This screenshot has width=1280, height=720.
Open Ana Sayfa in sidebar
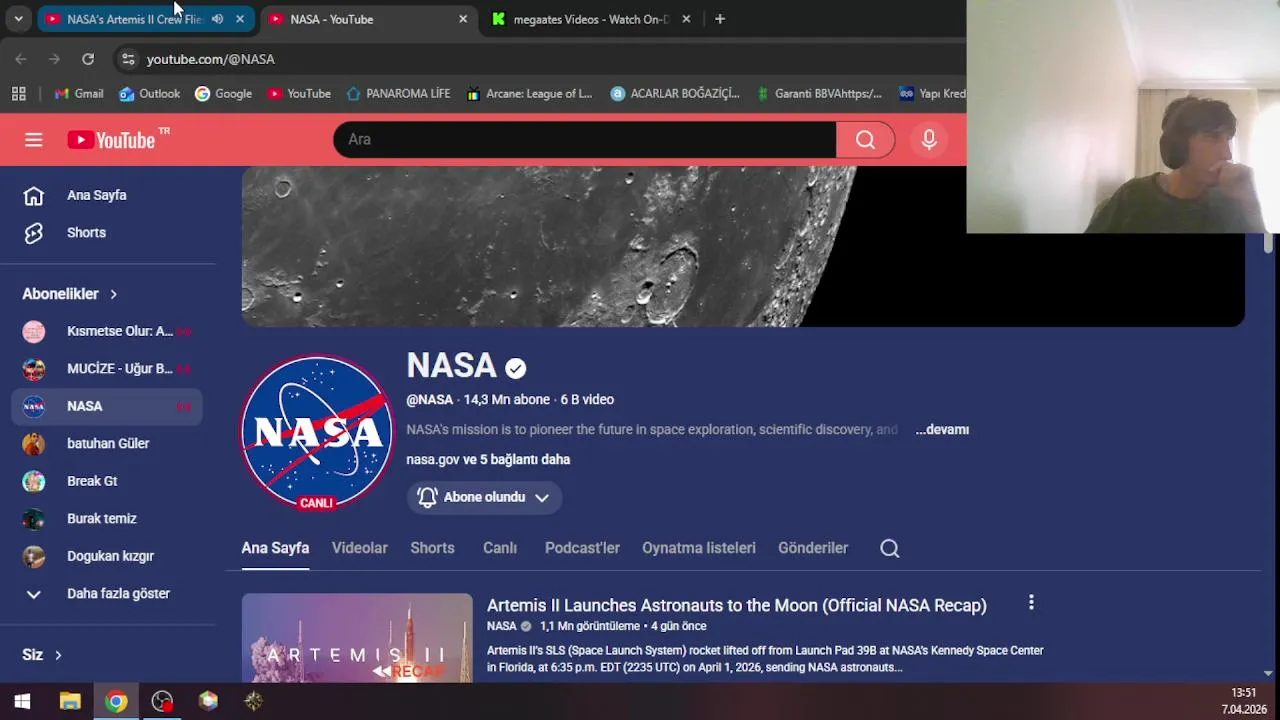coord(108,195)
